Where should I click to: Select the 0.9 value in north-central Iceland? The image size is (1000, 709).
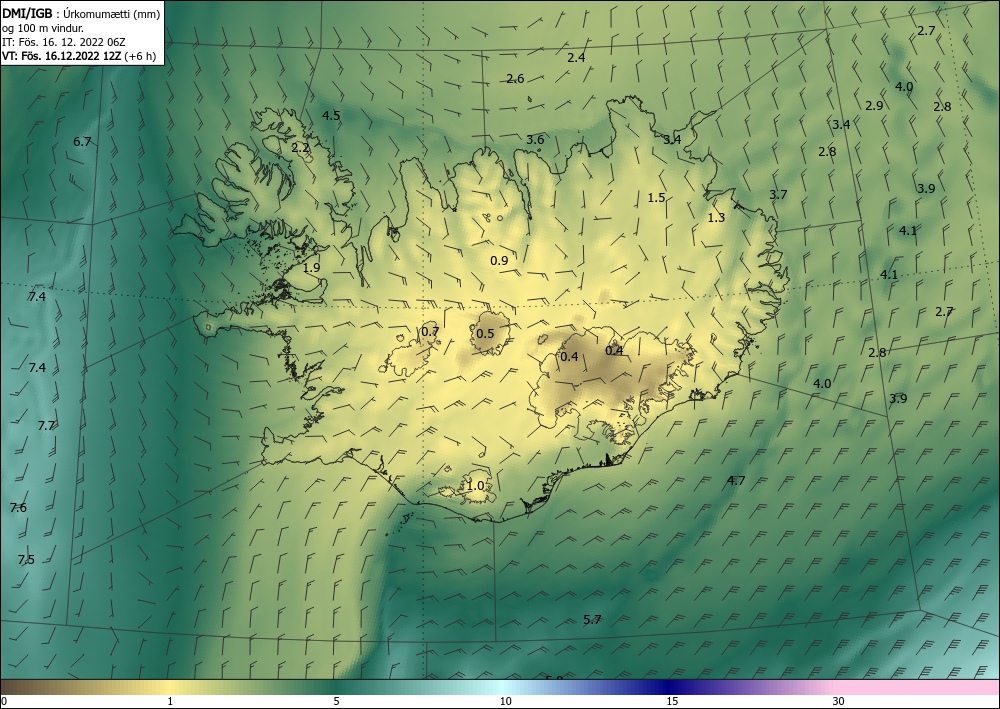[x=499, y=260]
